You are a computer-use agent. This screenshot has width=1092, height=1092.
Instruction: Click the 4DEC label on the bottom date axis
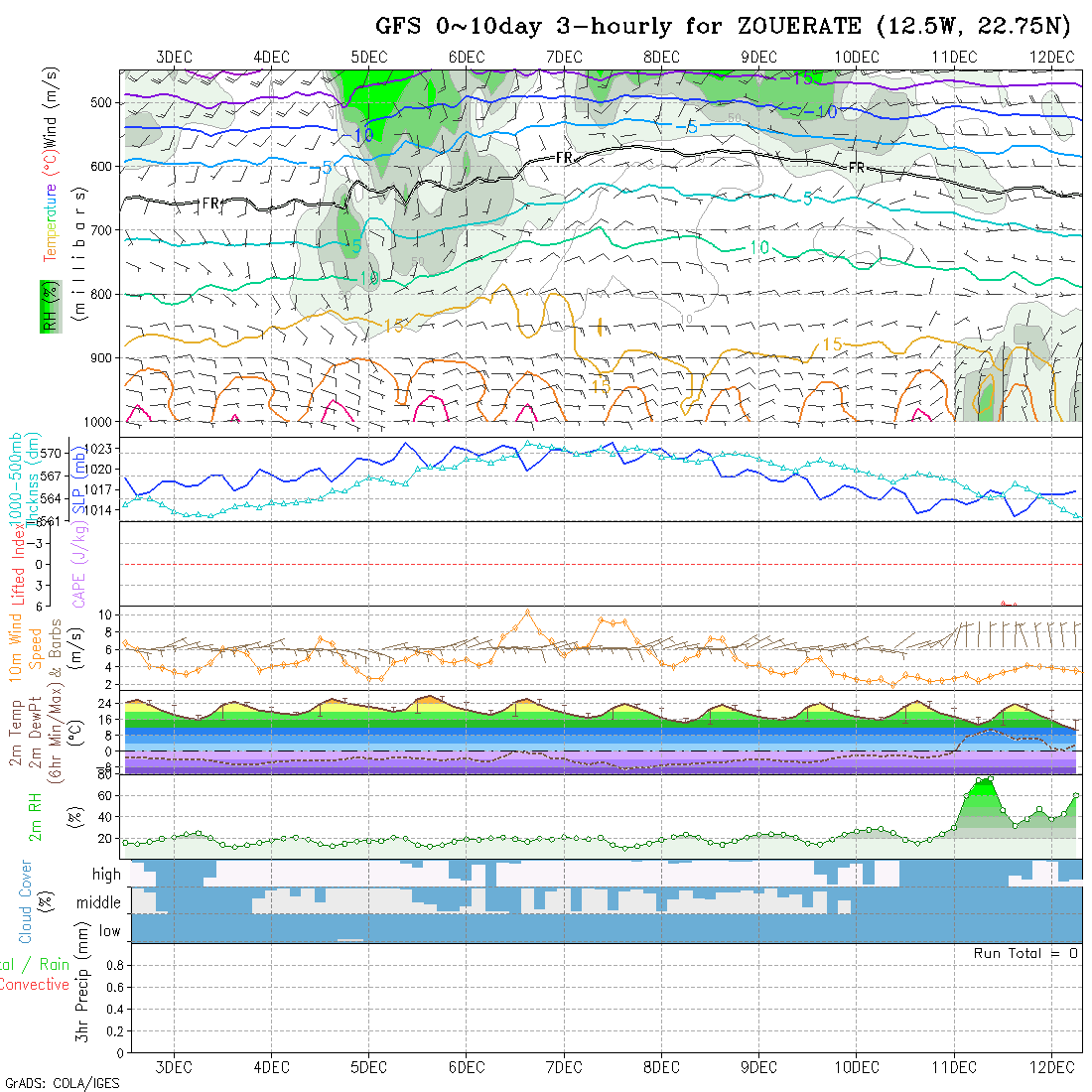coord(272,1067)
